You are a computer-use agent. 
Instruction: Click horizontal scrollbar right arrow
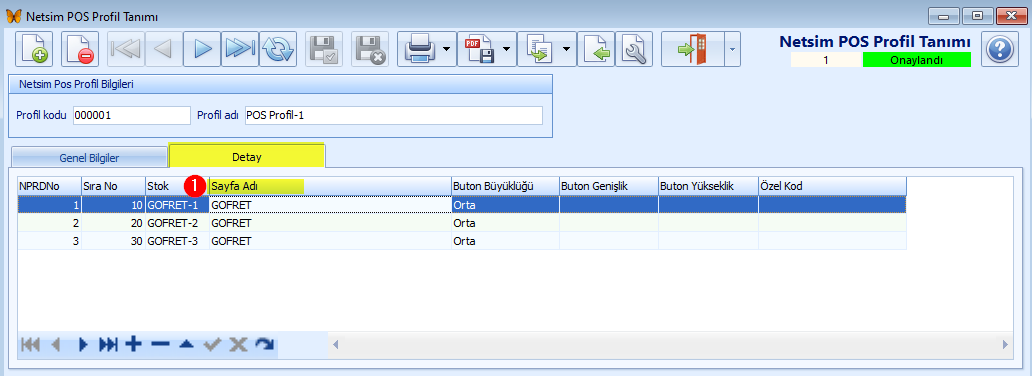pos(1005,344)
